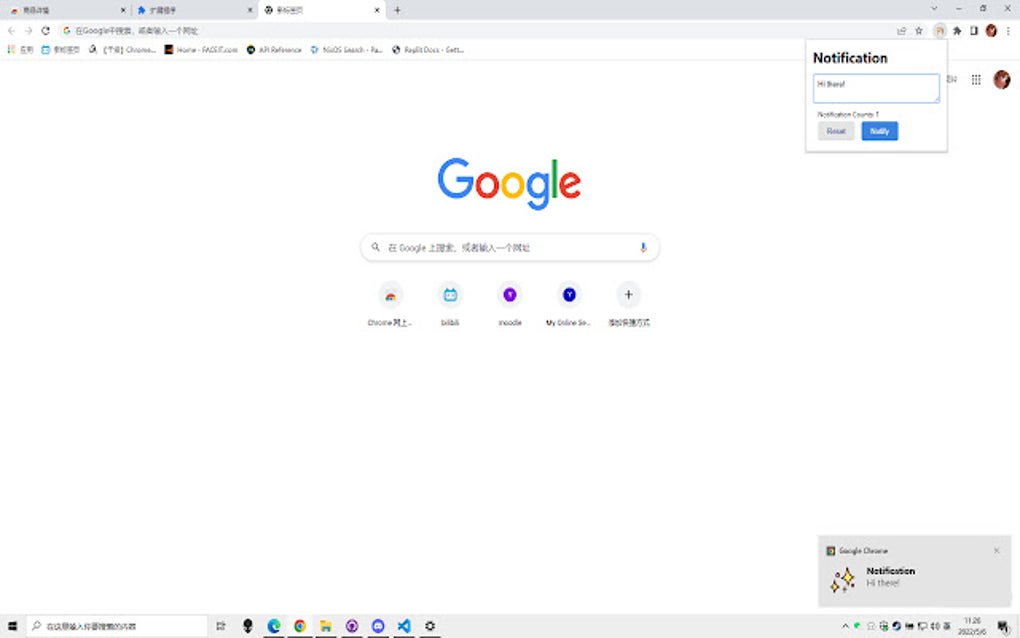Viewport: 1020px width, 638px height.
Task: Open the moodle shortcut
Action: (509, 295)
